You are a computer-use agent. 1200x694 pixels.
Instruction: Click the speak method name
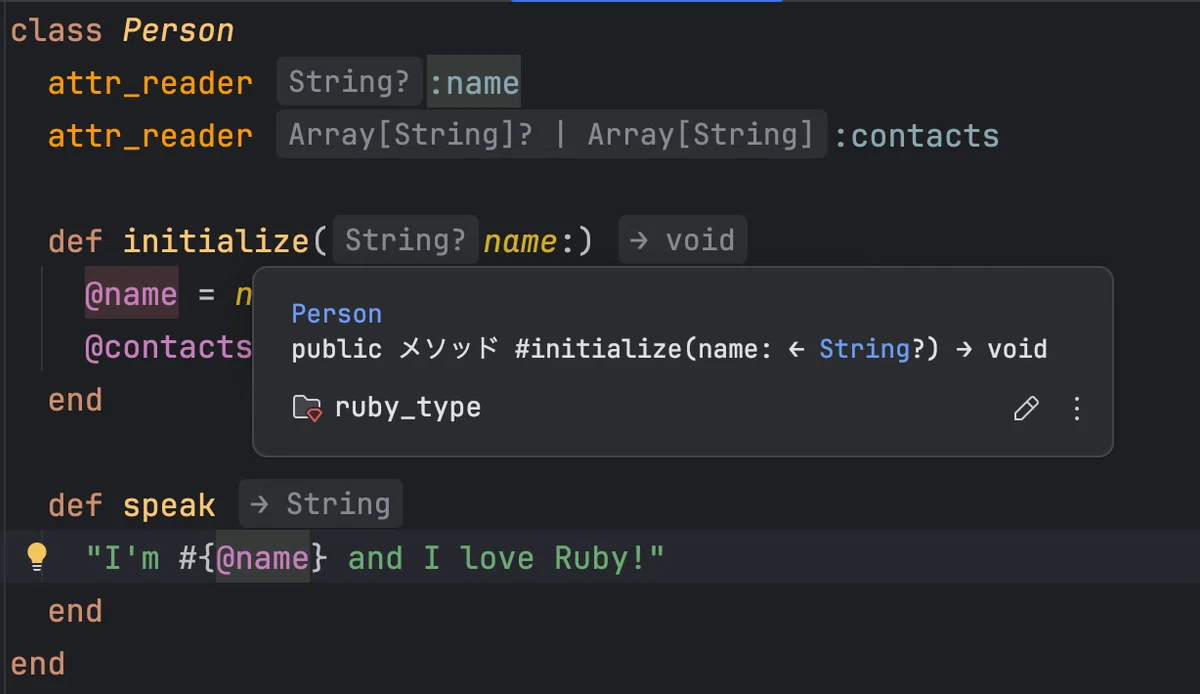(169, 505)
